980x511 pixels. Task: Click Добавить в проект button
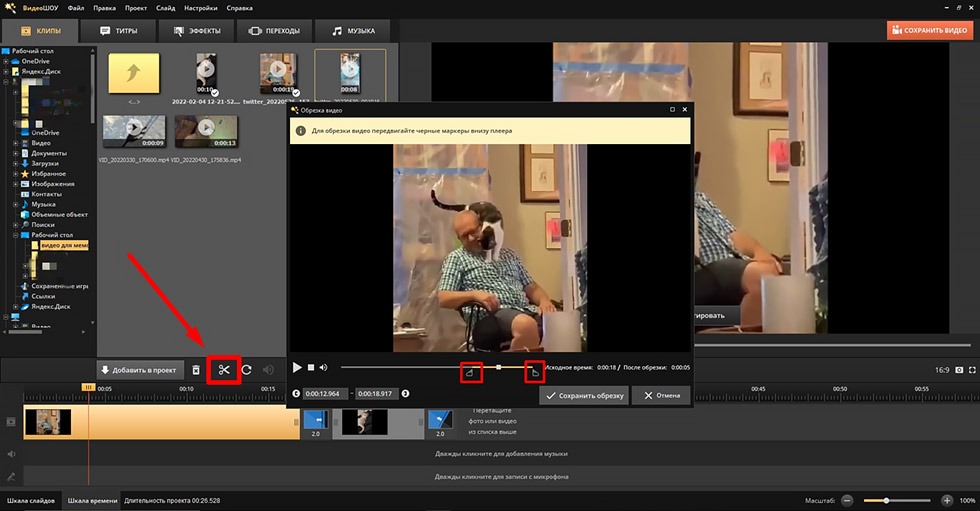(139, 370)
